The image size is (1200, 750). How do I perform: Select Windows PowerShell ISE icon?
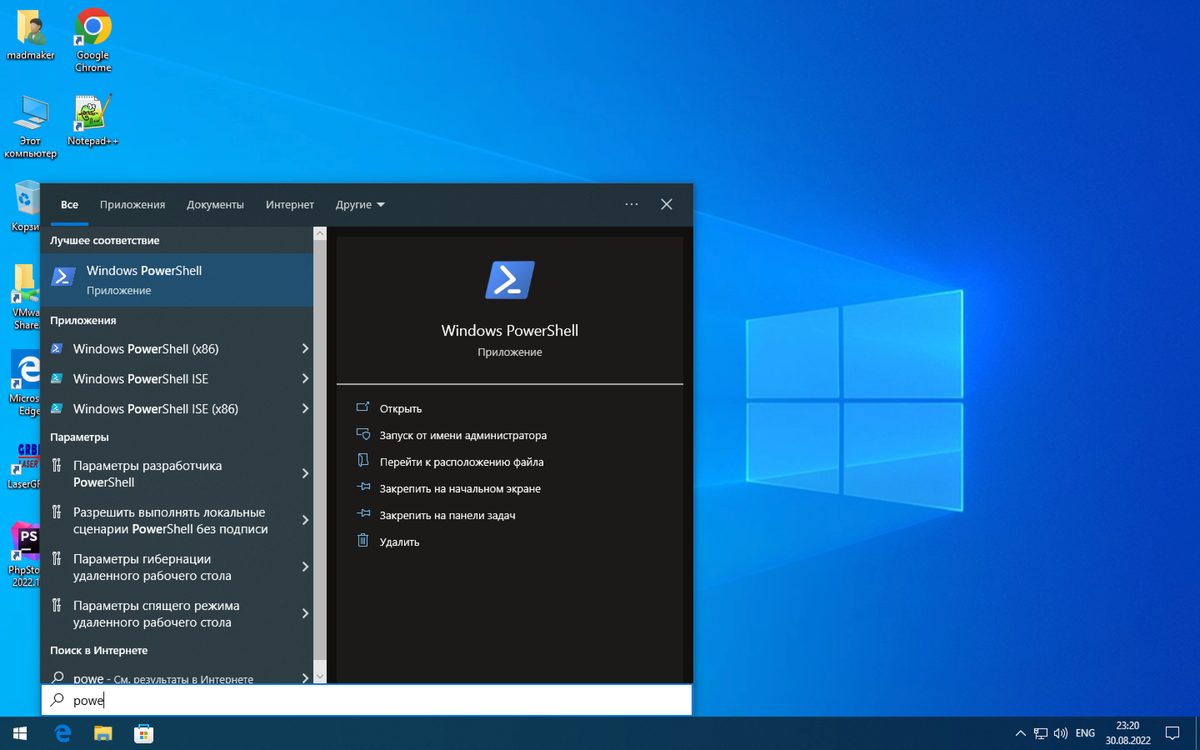pos(57,379)
